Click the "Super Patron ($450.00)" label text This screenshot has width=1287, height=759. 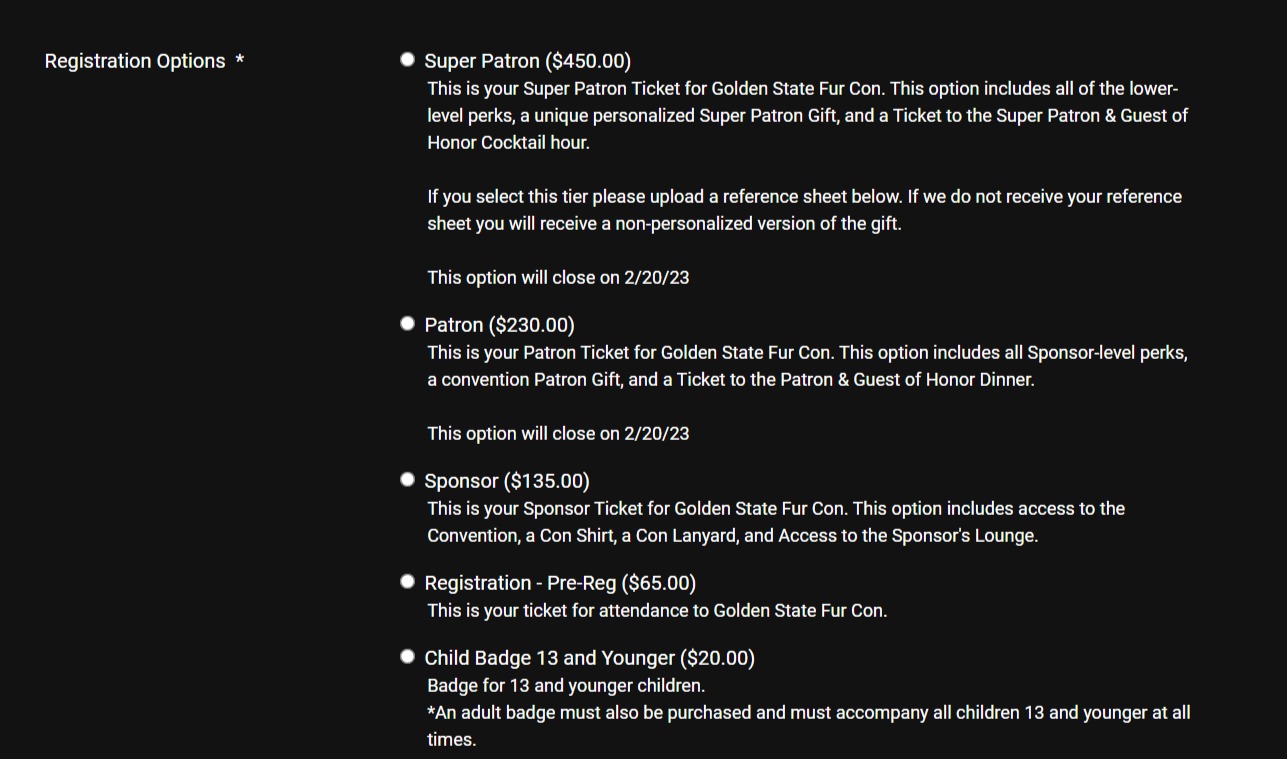pos(527,61)
